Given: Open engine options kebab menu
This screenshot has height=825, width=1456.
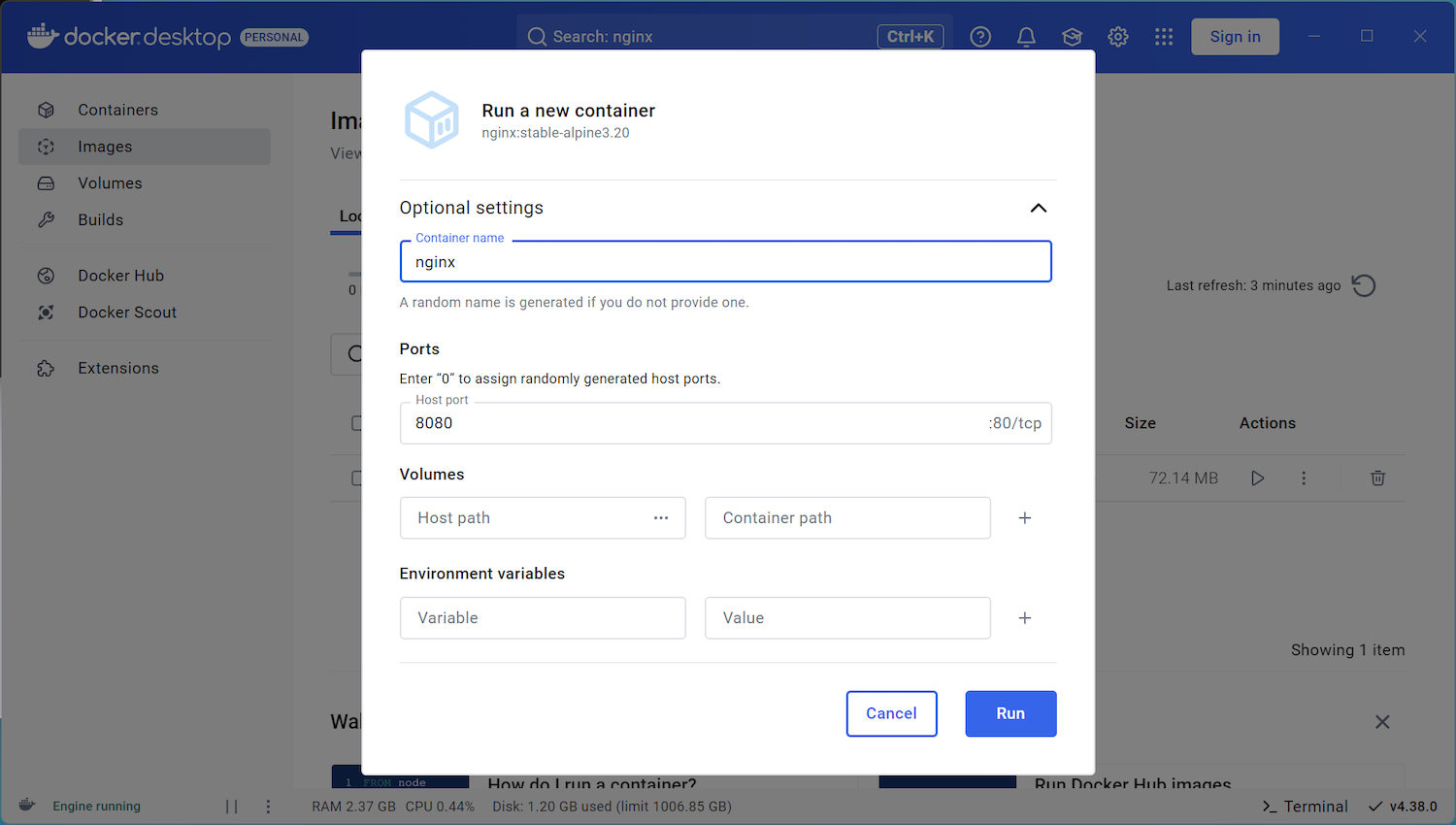Looking at the screenshot, I should [x=268, y=807].
